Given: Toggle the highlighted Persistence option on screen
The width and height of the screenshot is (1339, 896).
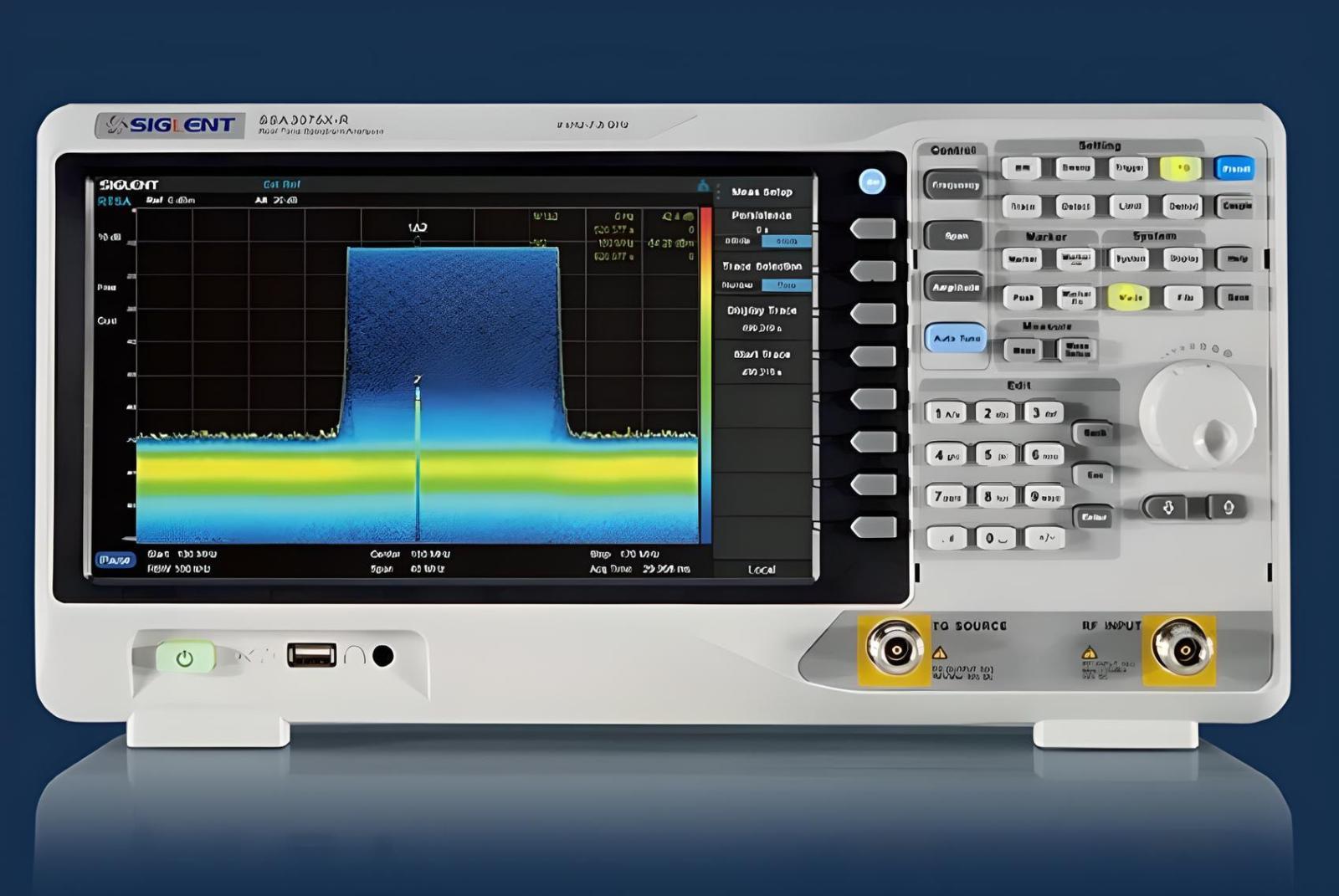Looking at the screenshot, I should tap(786, 241).
